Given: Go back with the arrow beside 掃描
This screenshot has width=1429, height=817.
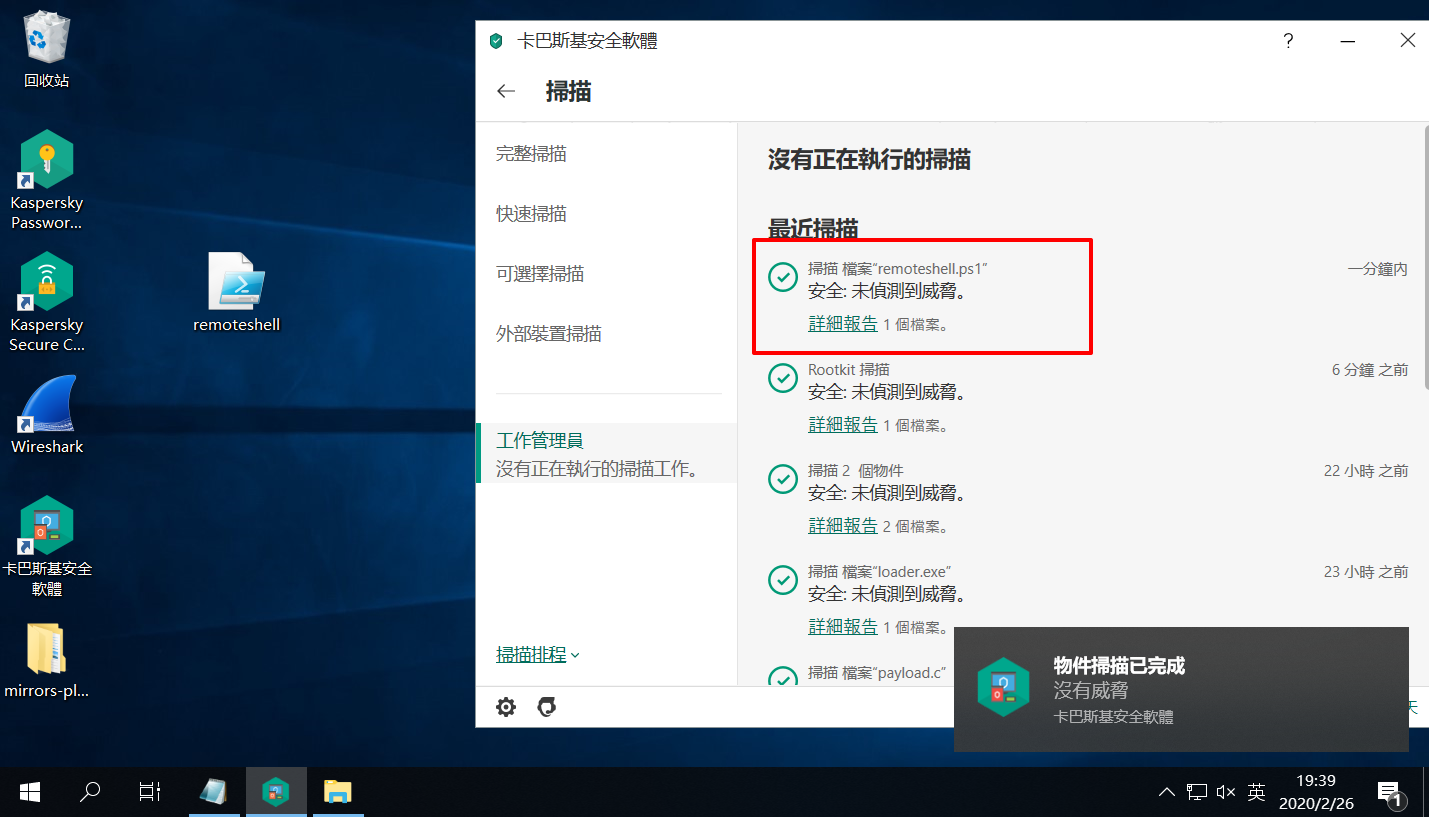Looking at the screenshot, I should click(506, 91).
